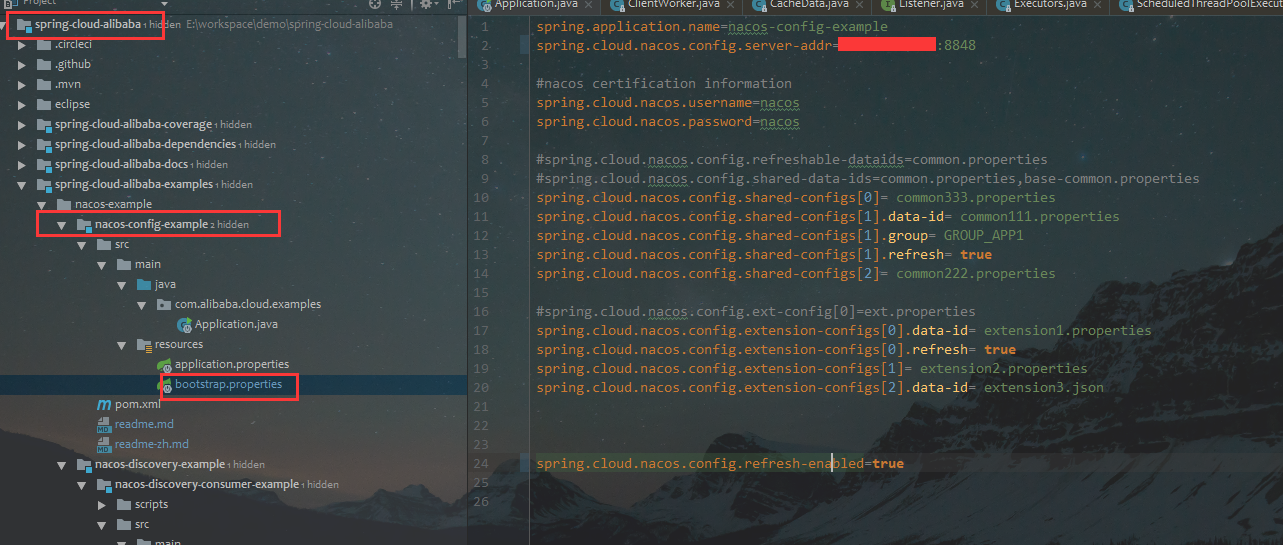Image resolution: width=1283 pixels, height=545 pixels.
Task: Click the eclipse folder icon
Action: tap(44, 104)
